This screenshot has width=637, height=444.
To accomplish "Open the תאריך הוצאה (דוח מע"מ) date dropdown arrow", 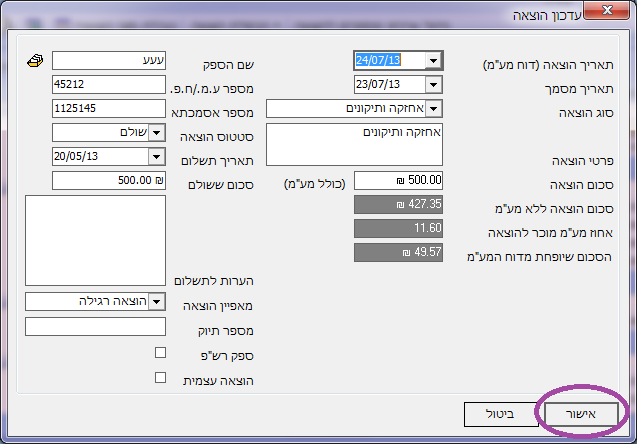I will click(x=433, y=61).
